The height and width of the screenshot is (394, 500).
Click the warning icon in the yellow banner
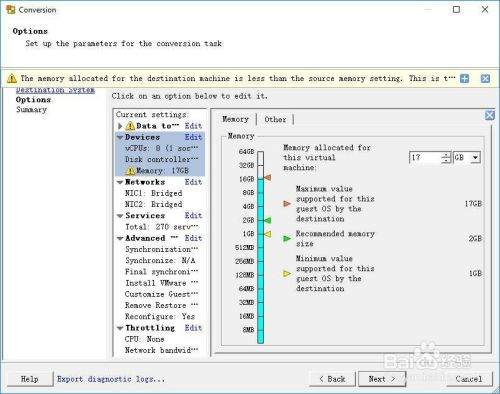(12, 79)
